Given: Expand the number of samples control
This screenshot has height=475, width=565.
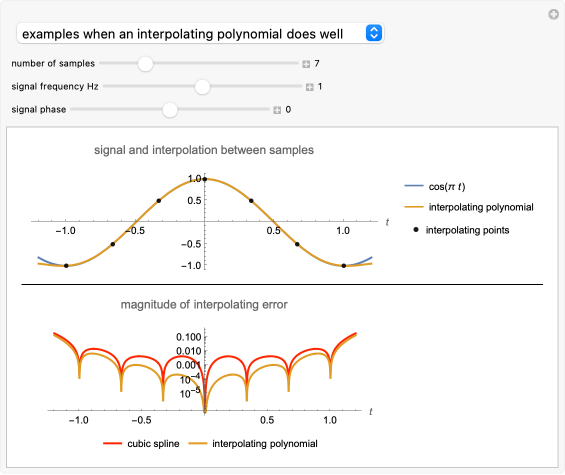Looking at the screenshot, I should tap(306, 64).
